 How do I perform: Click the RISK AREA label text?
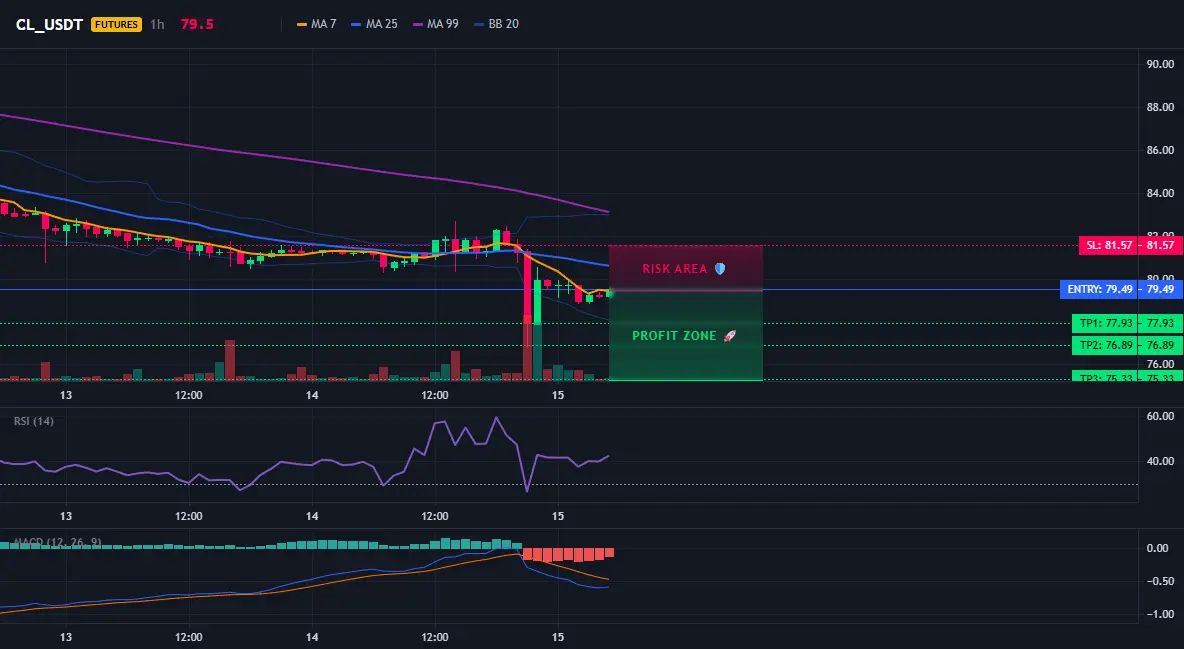click(x=674, y=269)
